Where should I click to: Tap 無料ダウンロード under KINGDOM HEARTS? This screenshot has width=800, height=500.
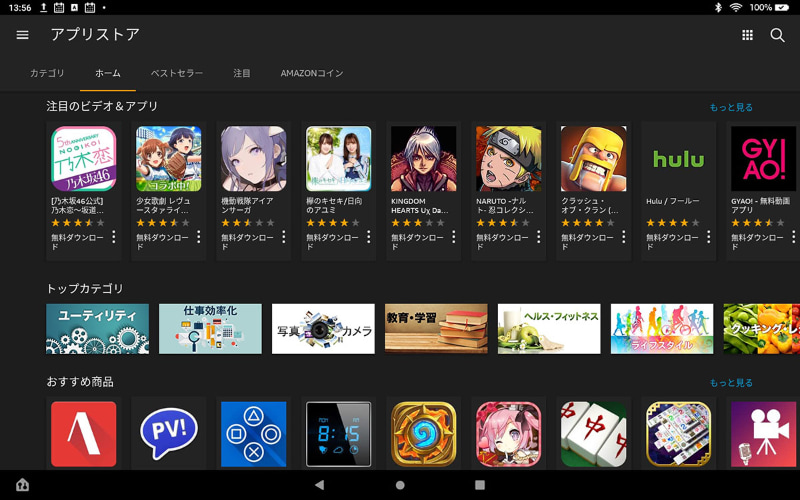(417, 241)
